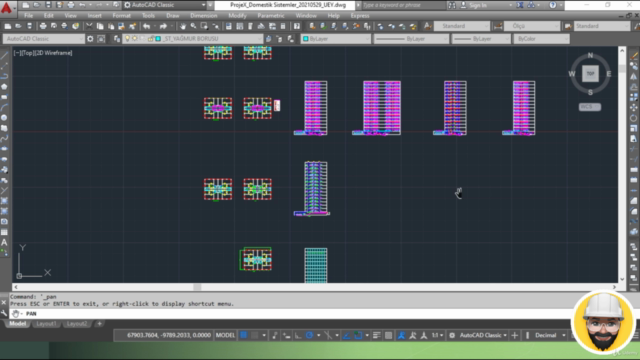
Task: Click the Customize wrench icon beside command line
Action: pyautogui.click(x=4, y=313)
